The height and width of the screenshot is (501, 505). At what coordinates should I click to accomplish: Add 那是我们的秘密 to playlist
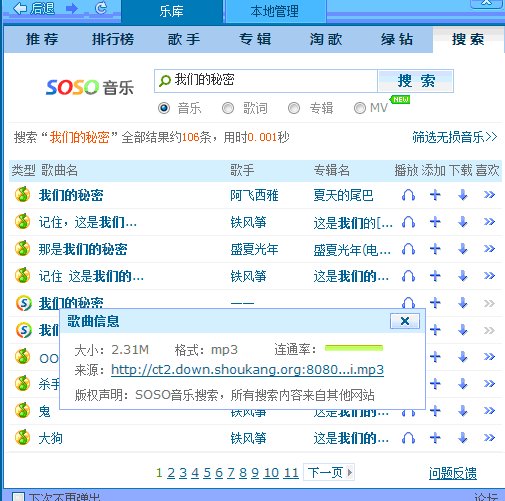[x=435, y=249]
